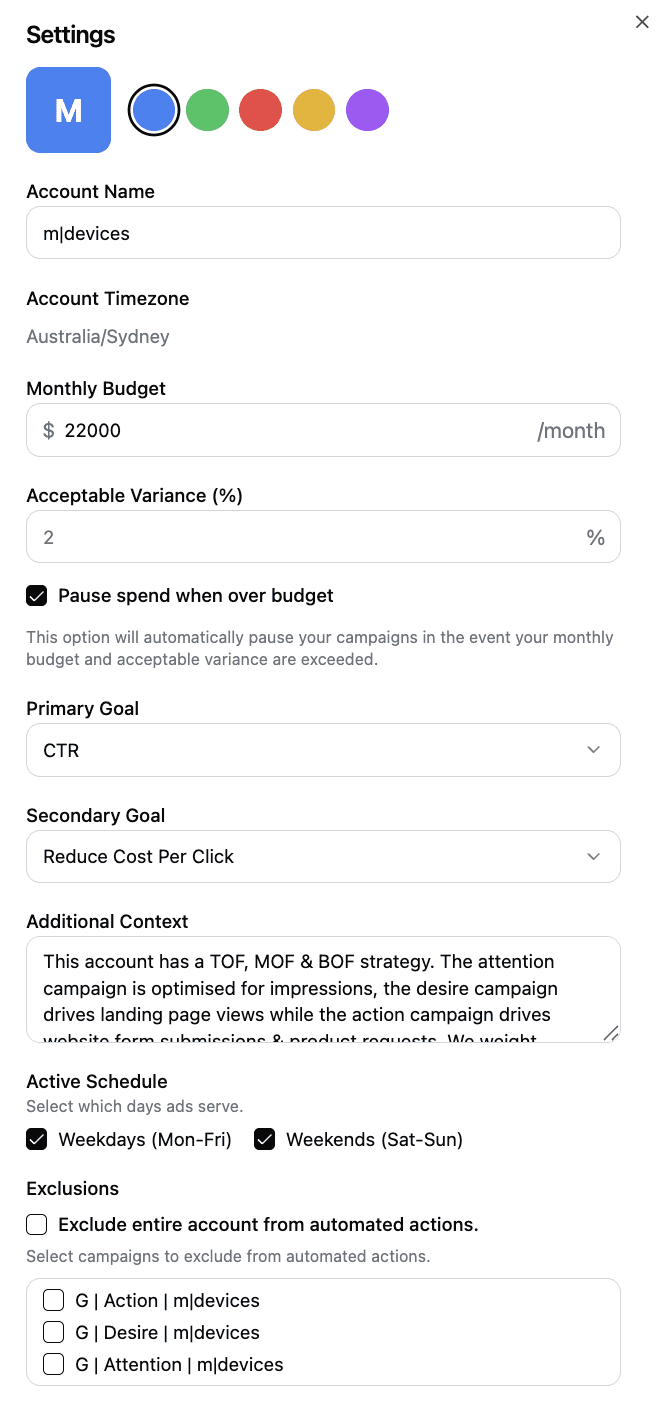Screen dimensions: 670x1404
Task: Pick the red color swatch
Action: (260, 110)
